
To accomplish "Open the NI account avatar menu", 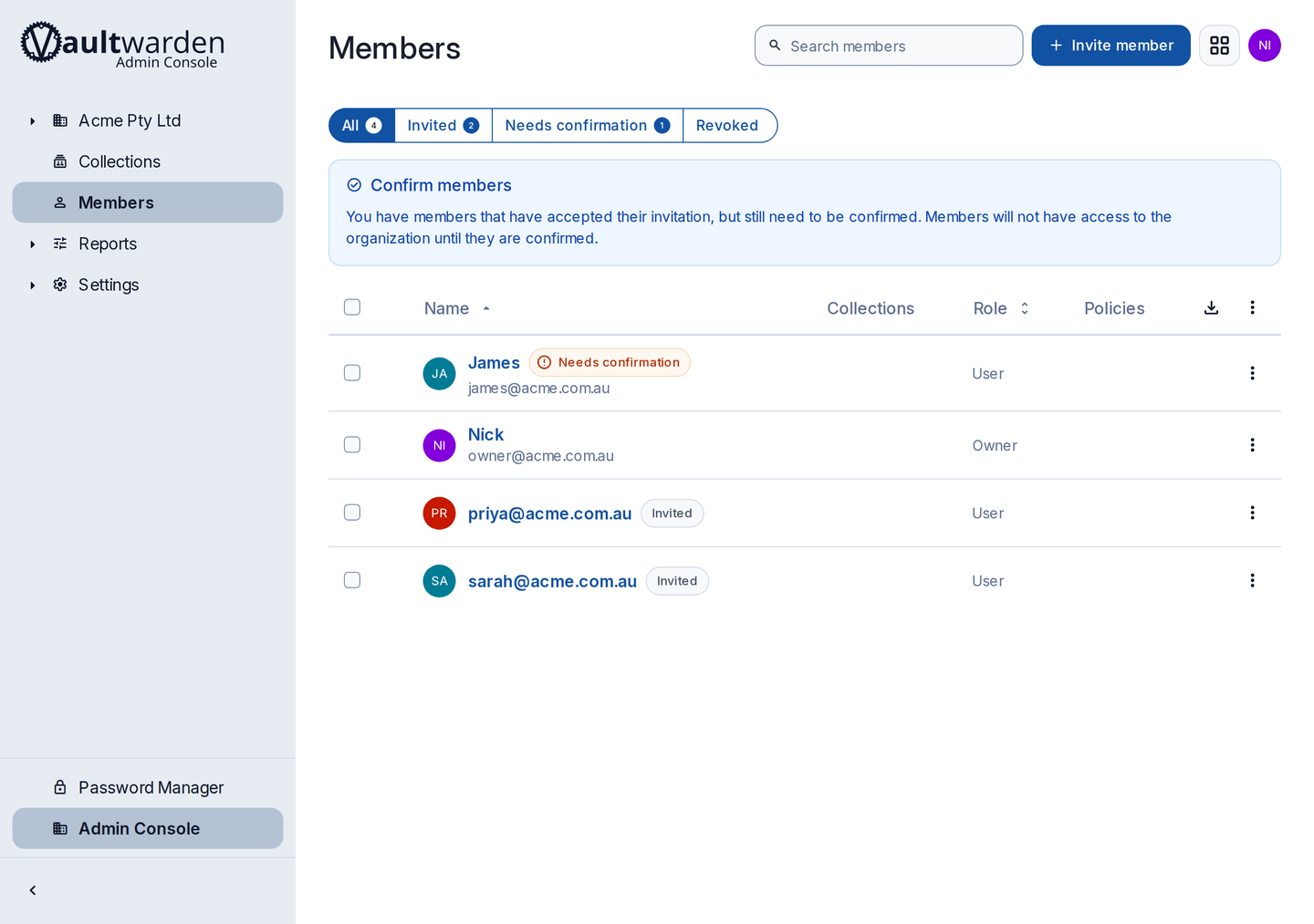I will [x=1265, y=46].
